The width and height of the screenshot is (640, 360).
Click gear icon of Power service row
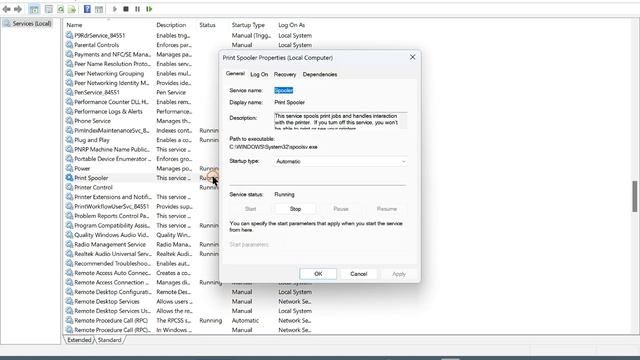69,168
